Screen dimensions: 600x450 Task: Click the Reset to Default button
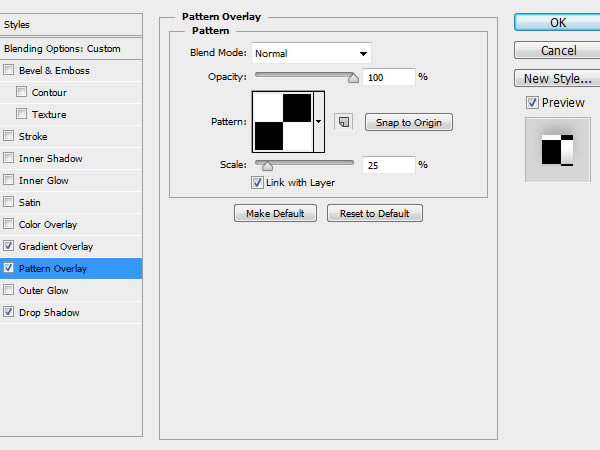click(375, 213)
